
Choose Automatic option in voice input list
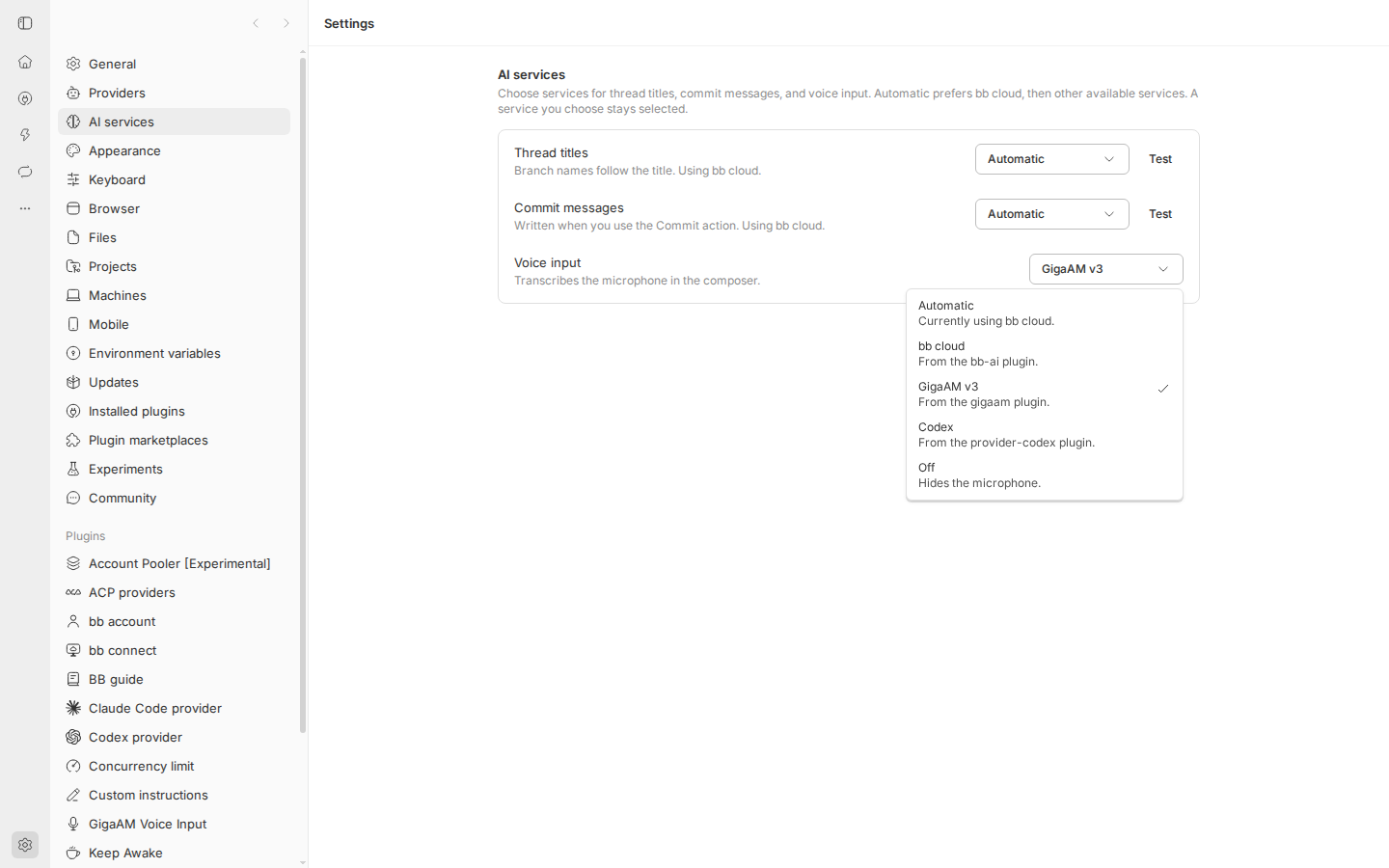1044,313
